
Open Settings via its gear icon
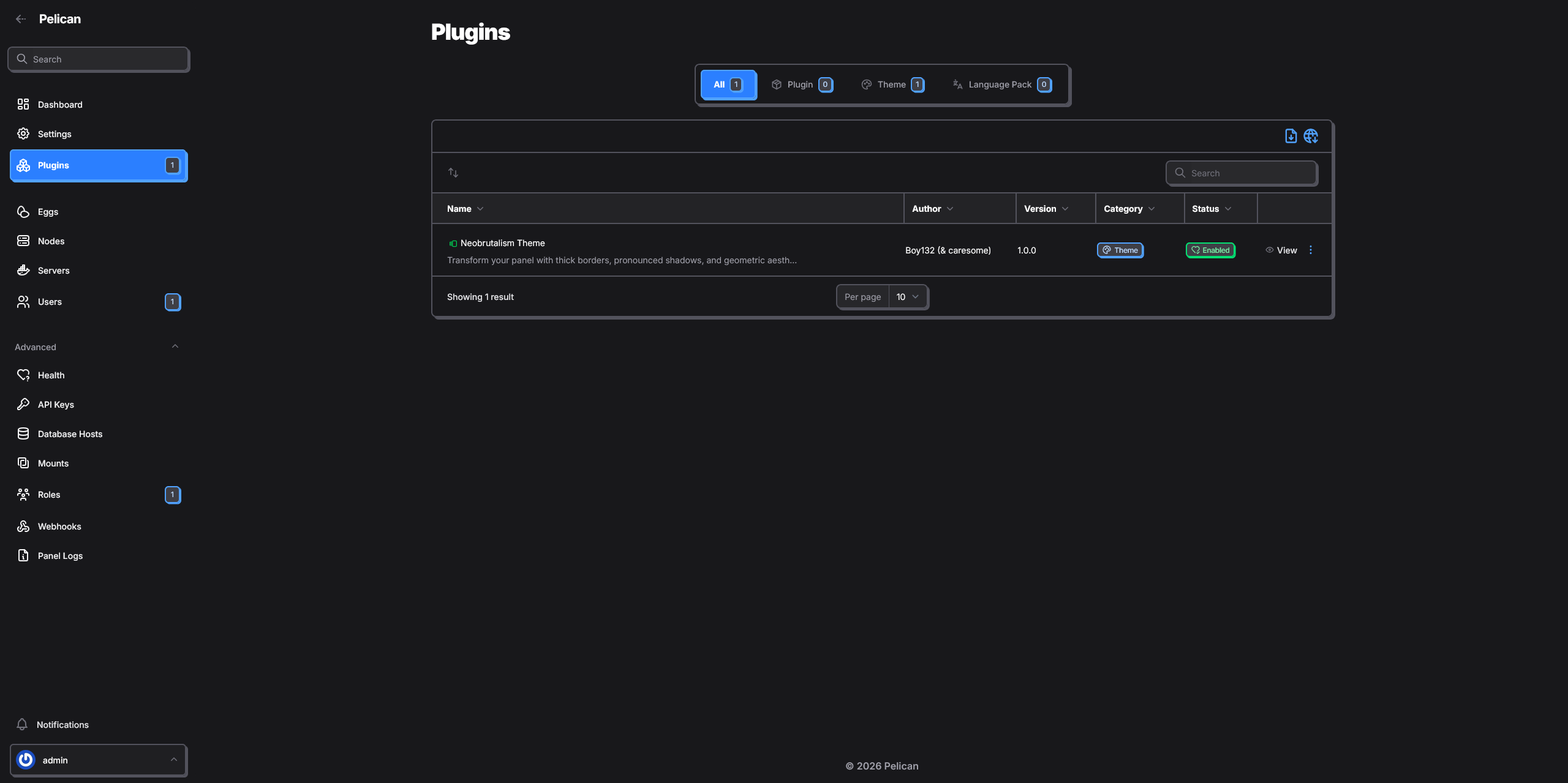pyautogui.click(x=23, y=133)
